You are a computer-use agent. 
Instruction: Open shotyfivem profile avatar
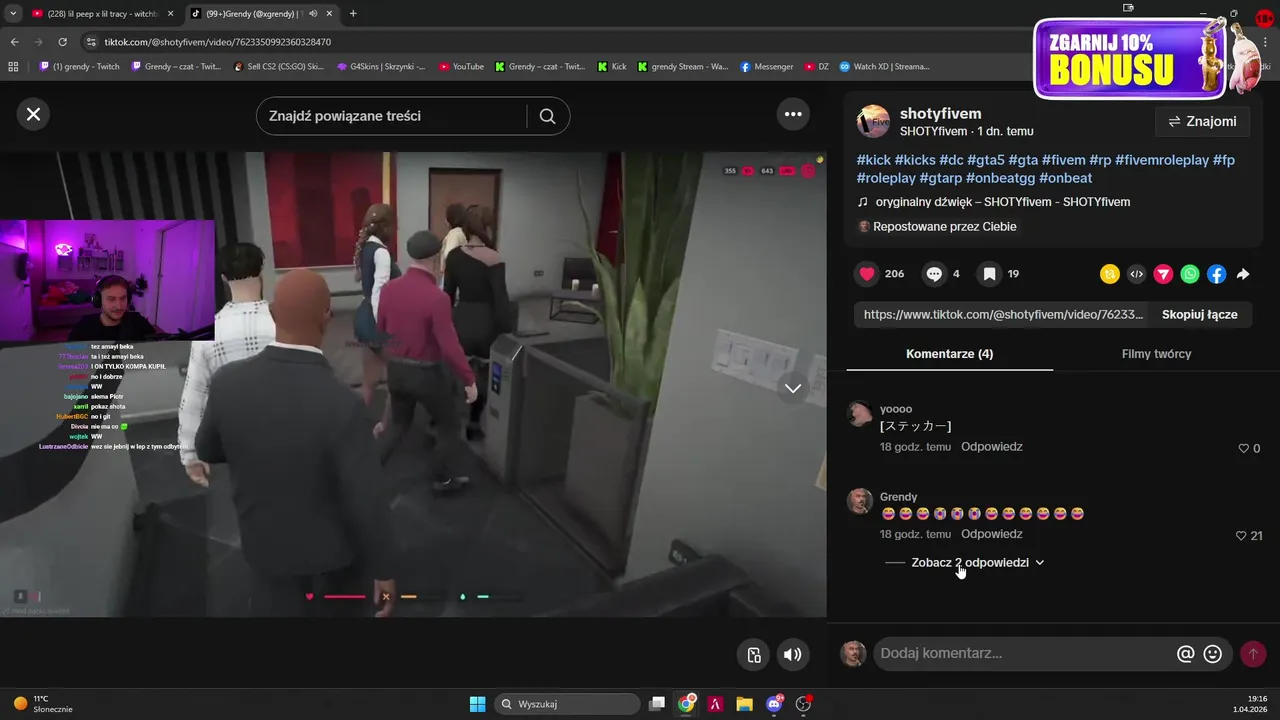click(x=873, y=121)
